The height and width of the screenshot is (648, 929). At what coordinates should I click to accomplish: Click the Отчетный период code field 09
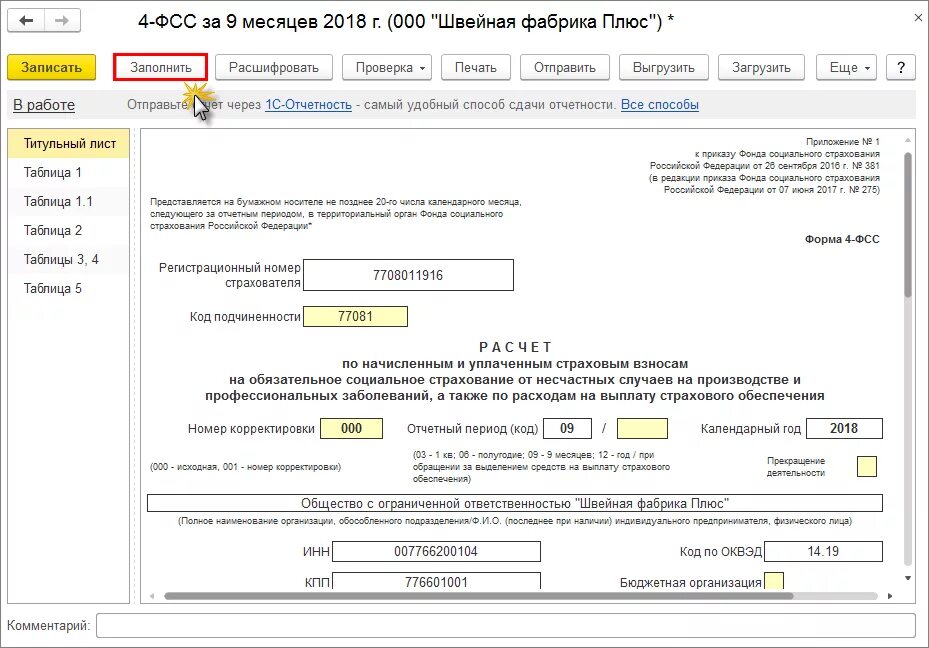(567, 428)
